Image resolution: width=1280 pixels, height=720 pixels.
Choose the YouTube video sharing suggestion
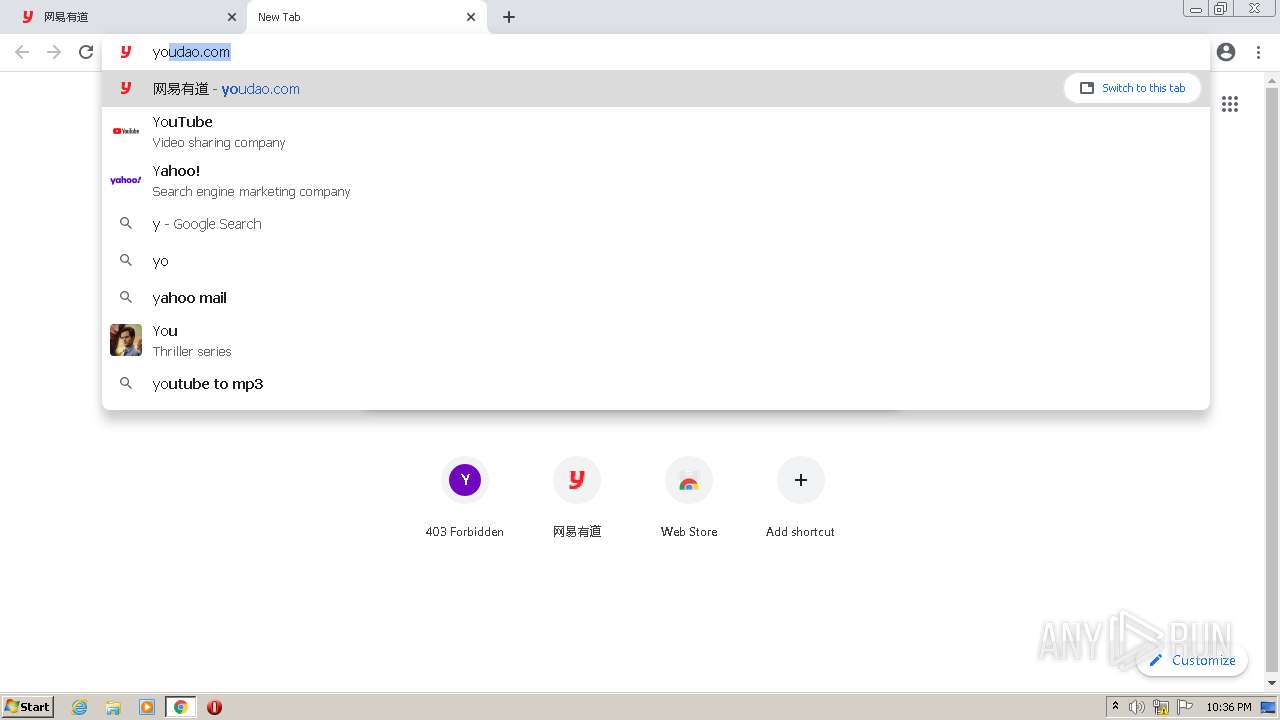656,131
